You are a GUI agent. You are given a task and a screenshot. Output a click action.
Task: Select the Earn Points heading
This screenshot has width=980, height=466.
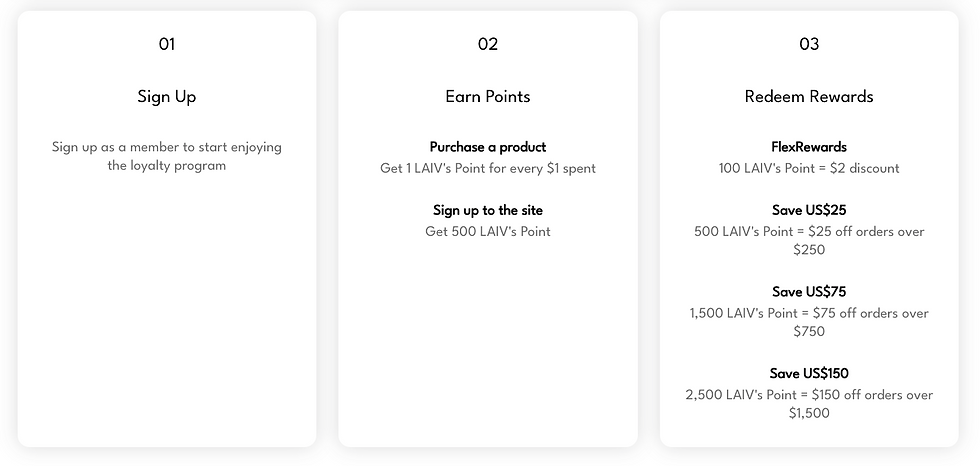pos(488,97)
